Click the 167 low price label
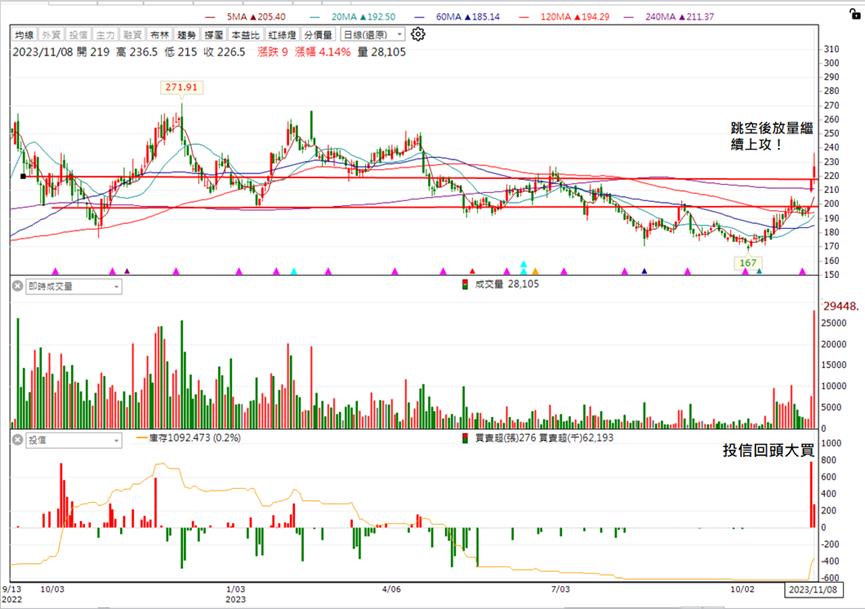This screenshot has height=609, width=865. [747, 263]
